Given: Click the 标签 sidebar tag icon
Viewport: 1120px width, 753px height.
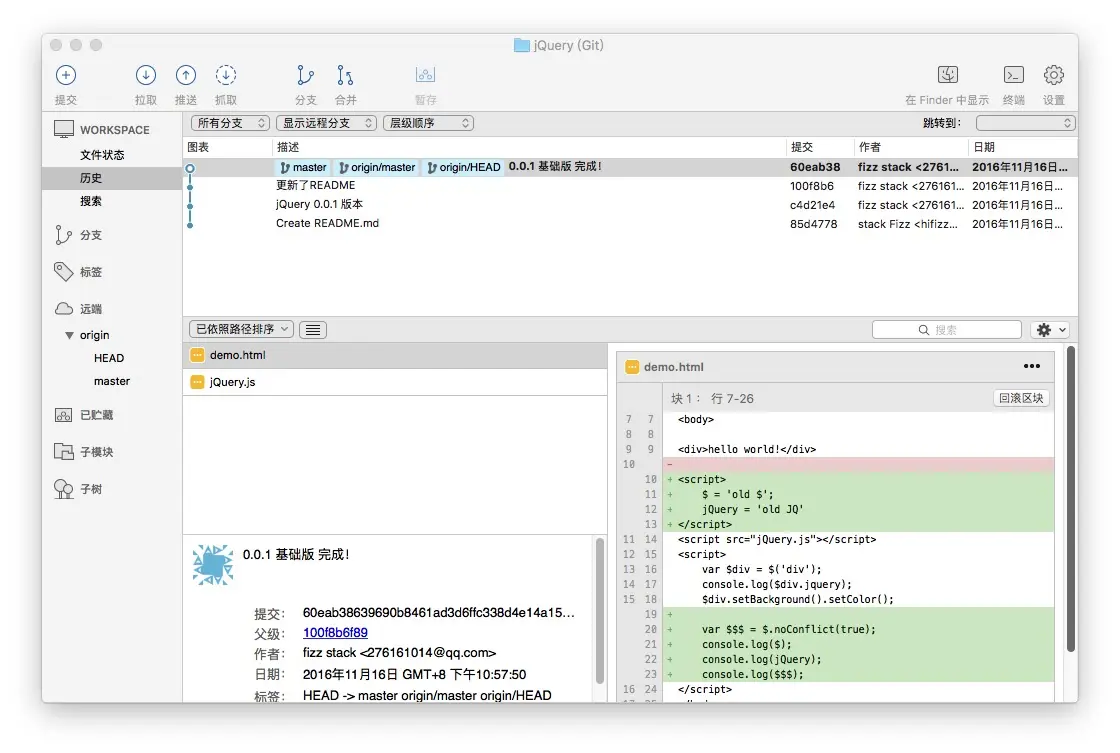Looking at the screenshot, I should tap(64, 271).
